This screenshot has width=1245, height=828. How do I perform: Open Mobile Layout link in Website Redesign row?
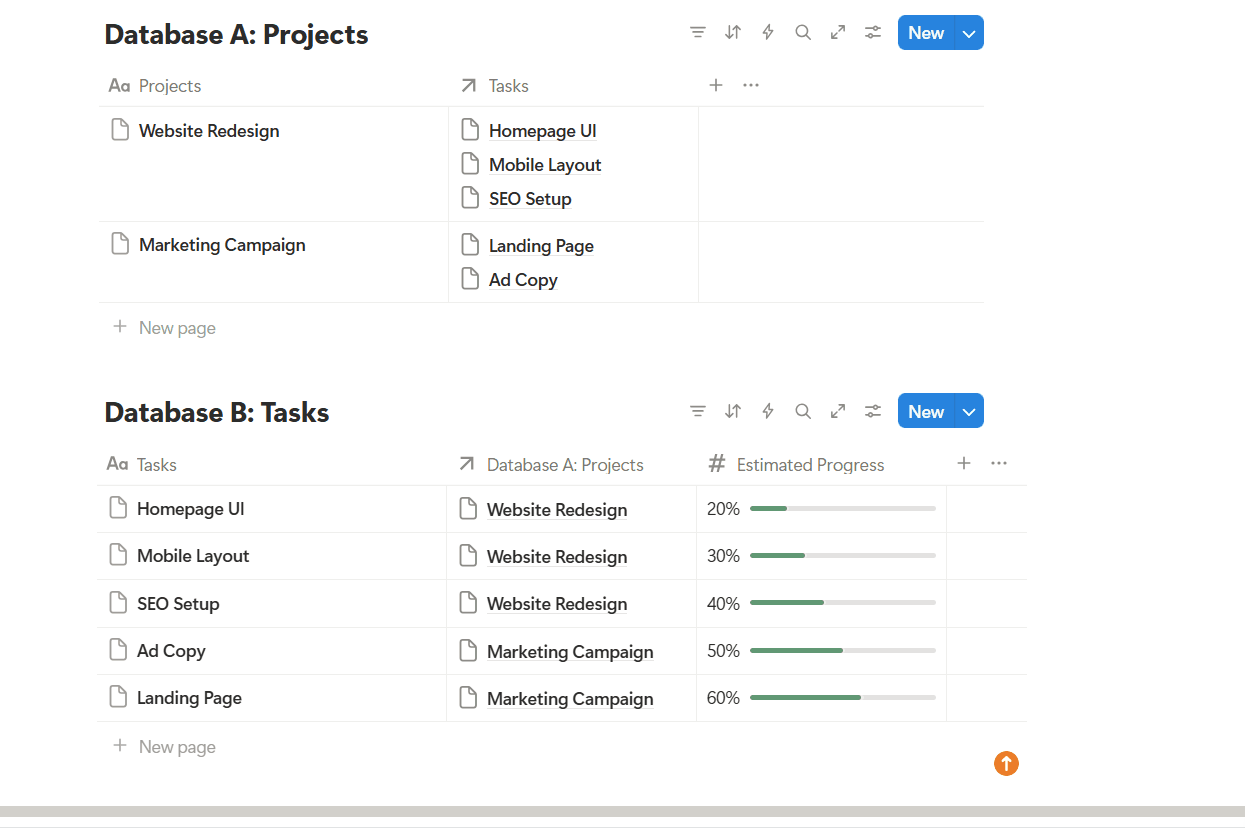coord(545,165)
